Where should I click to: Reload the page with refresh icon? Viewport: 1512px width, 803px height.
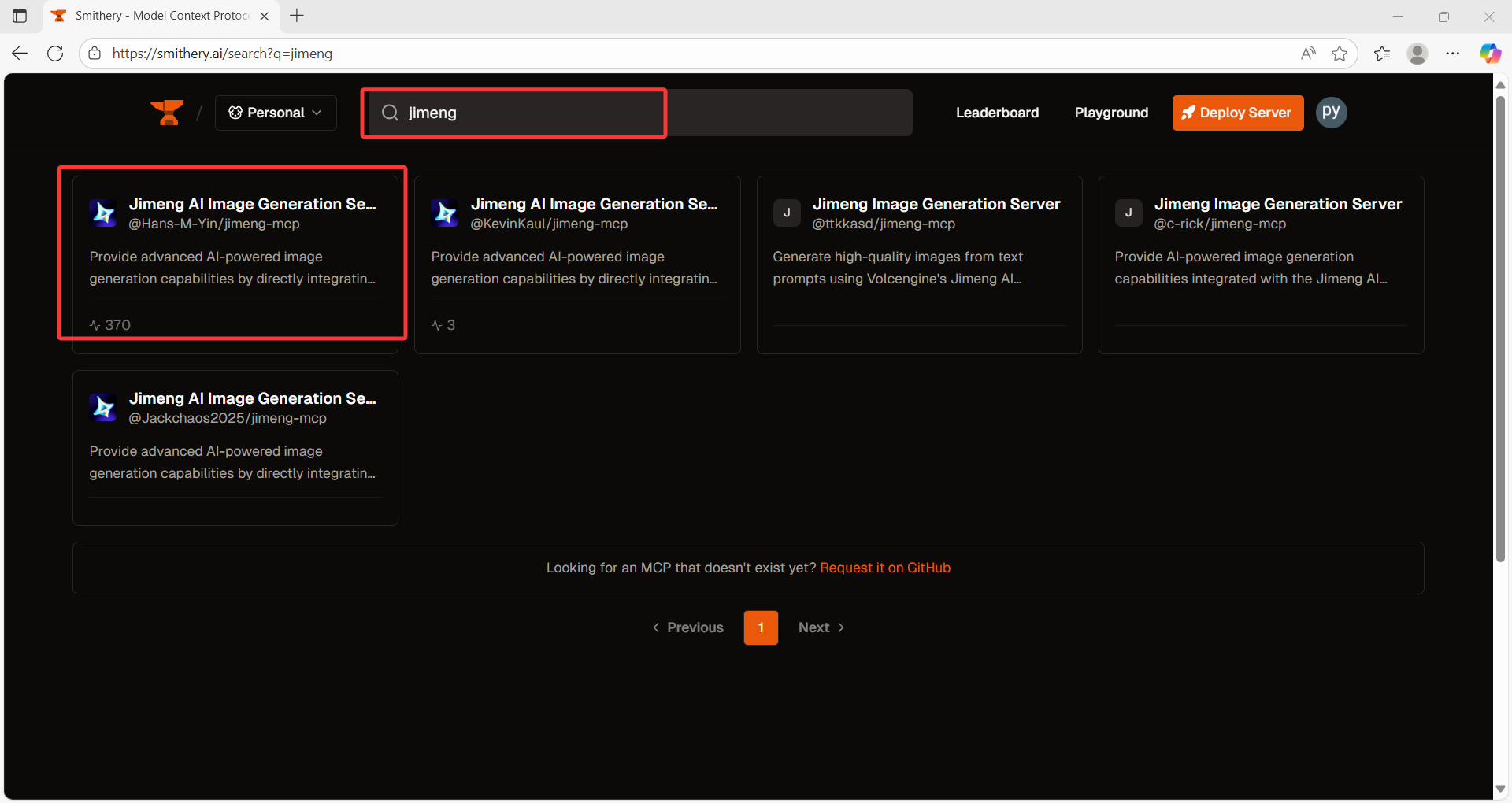pos(55,54)
